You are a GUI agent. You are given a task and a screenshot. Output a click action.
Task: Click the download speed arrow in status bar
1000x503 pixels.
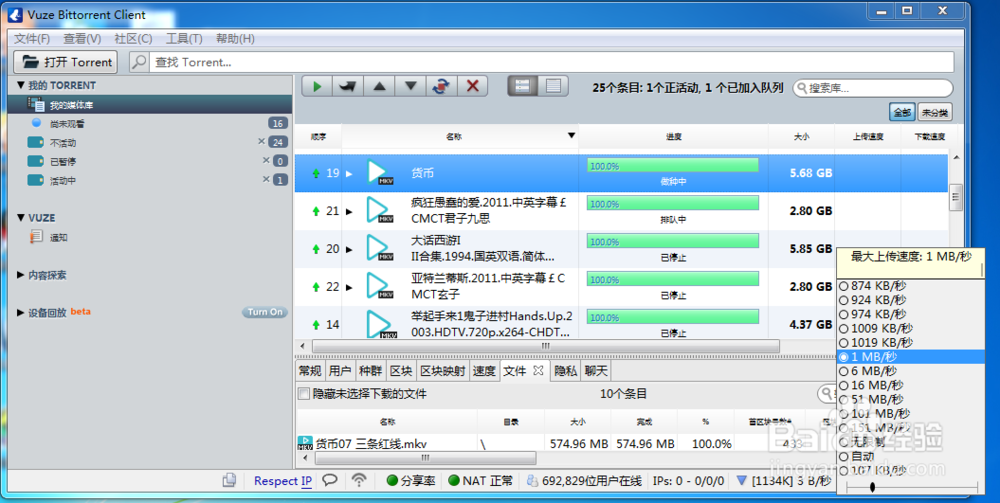(x=740, y=481)
